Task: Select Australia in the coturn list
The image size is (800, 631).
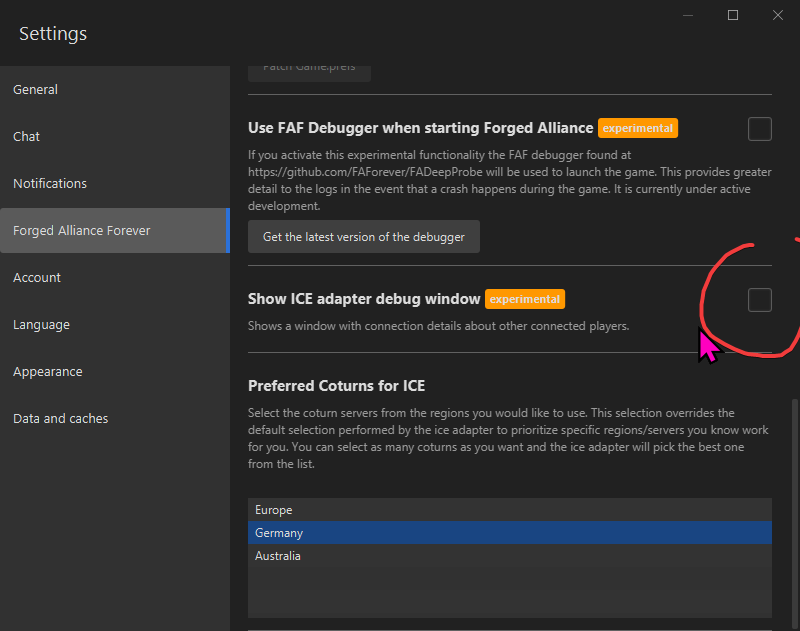Action: click(x=510, y=556)
